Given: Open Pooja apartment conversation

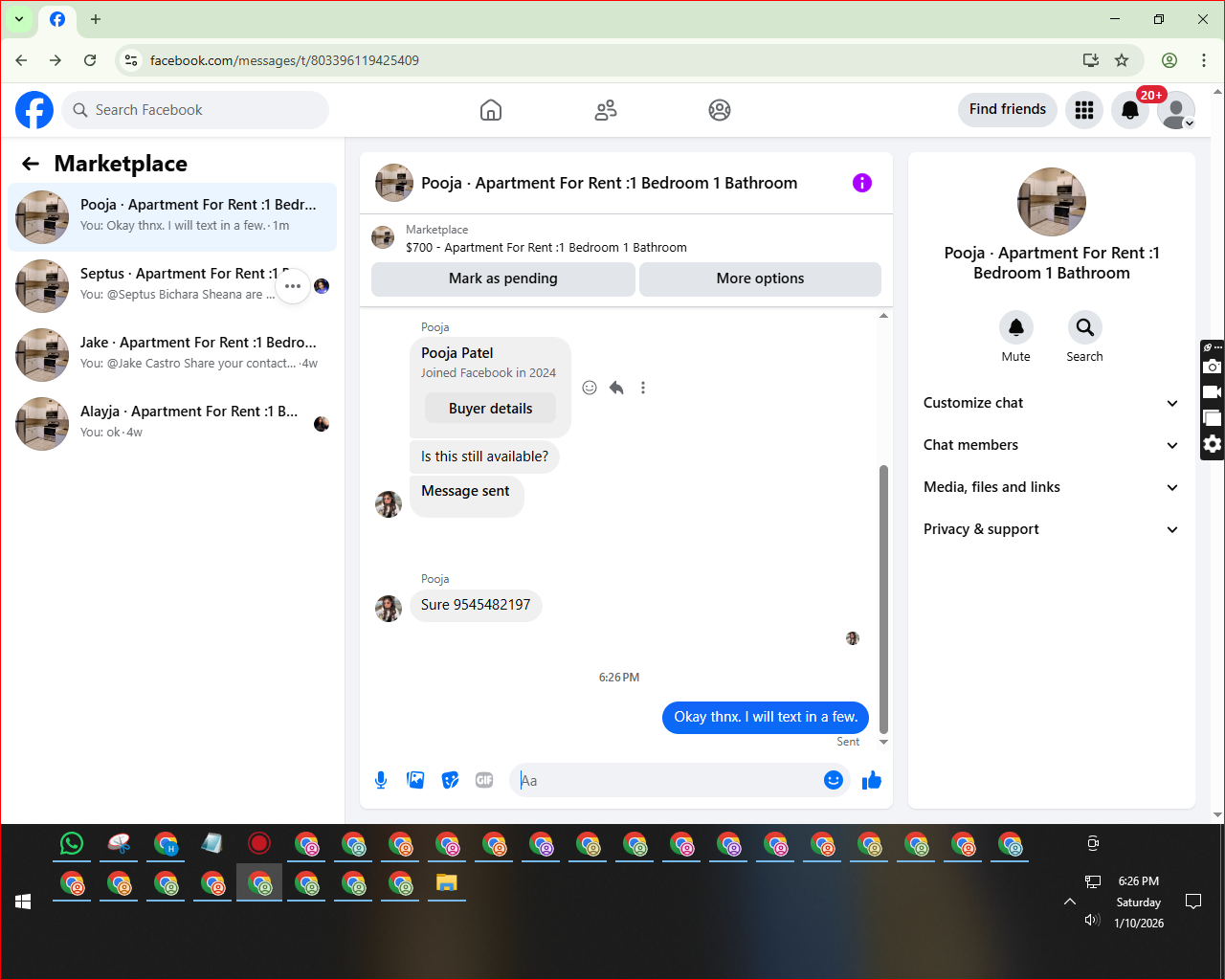Looking at the screenshot, I should pyautogui.click(x=172, y=217).
